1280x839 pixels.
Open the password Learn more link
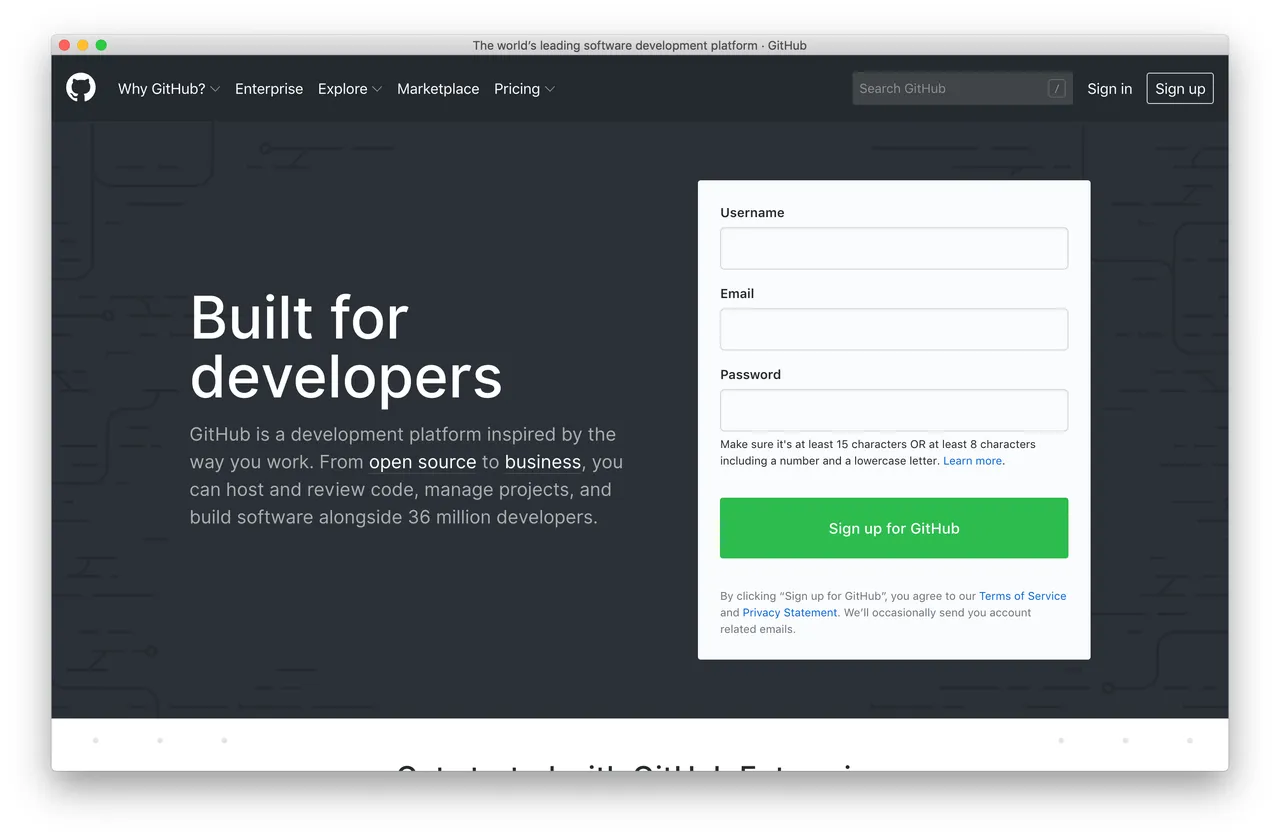click(x=972, y=461)
